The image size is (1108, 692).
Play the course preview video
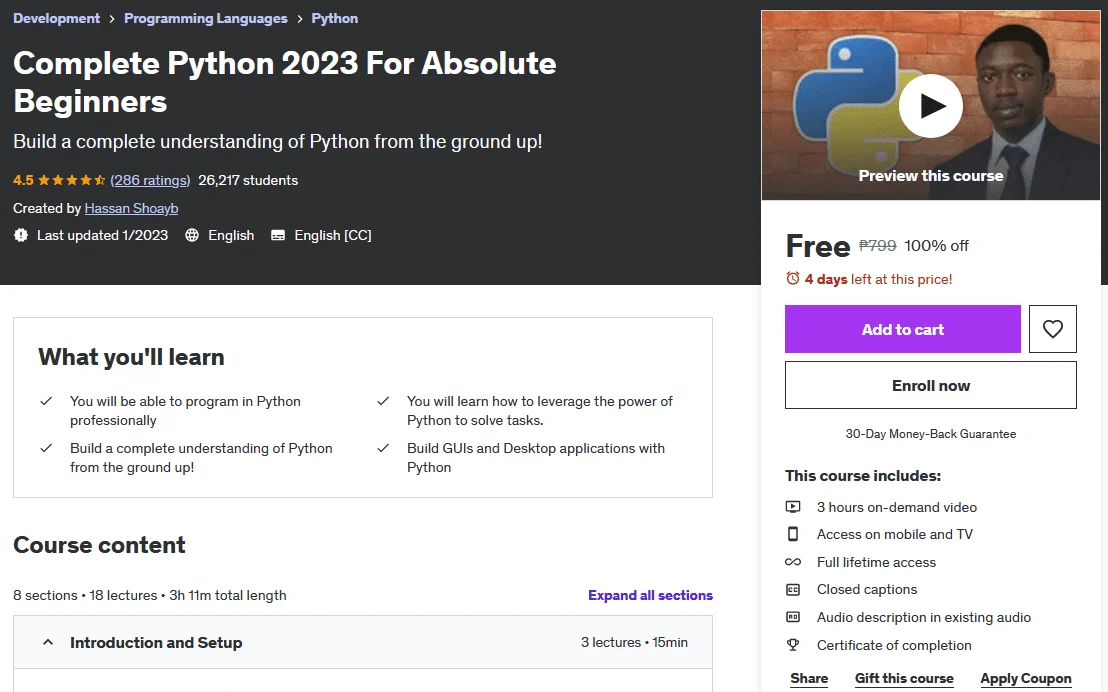coord(930,106)
